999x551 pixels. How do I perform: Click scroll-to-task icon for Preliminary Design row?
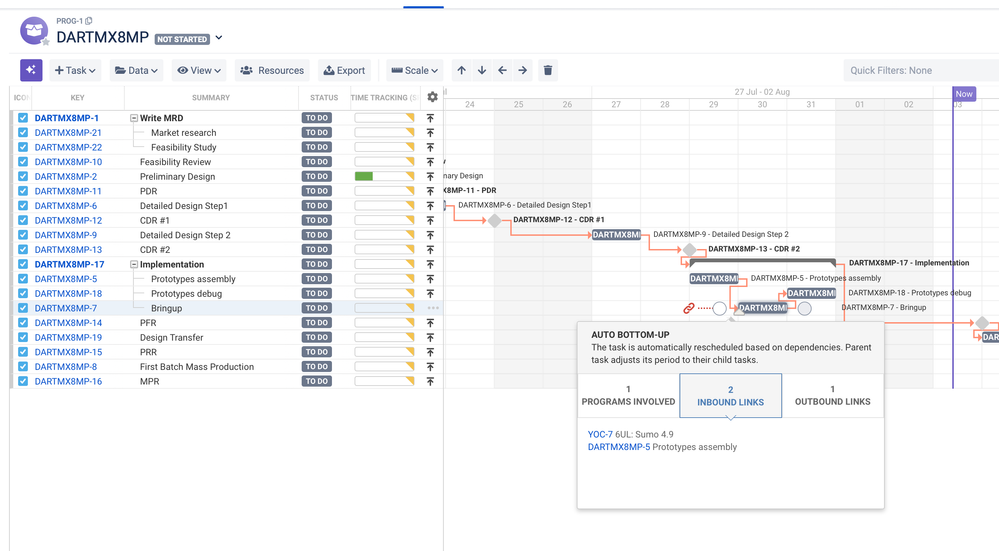pyautogui.click(x=431, y=176)
